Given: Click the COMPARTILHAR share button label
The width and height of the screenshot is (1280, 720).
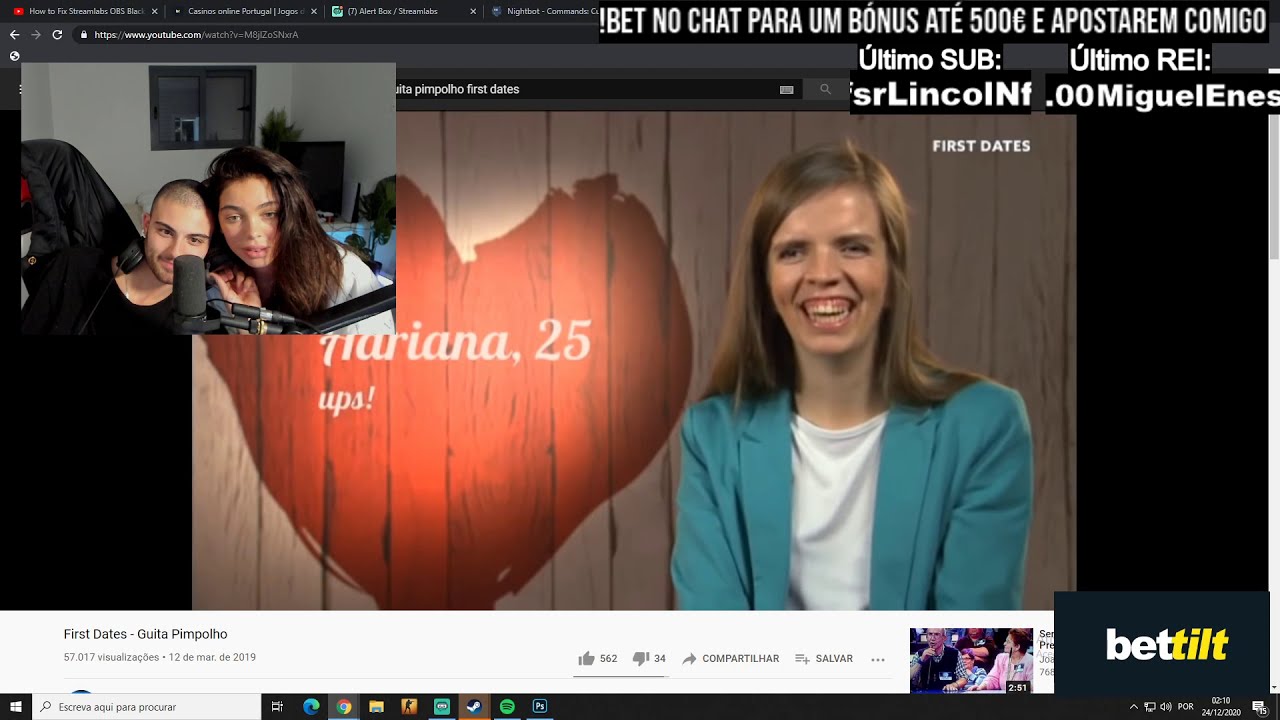Looking at the screenshot, I should click(x=741, y=659).
